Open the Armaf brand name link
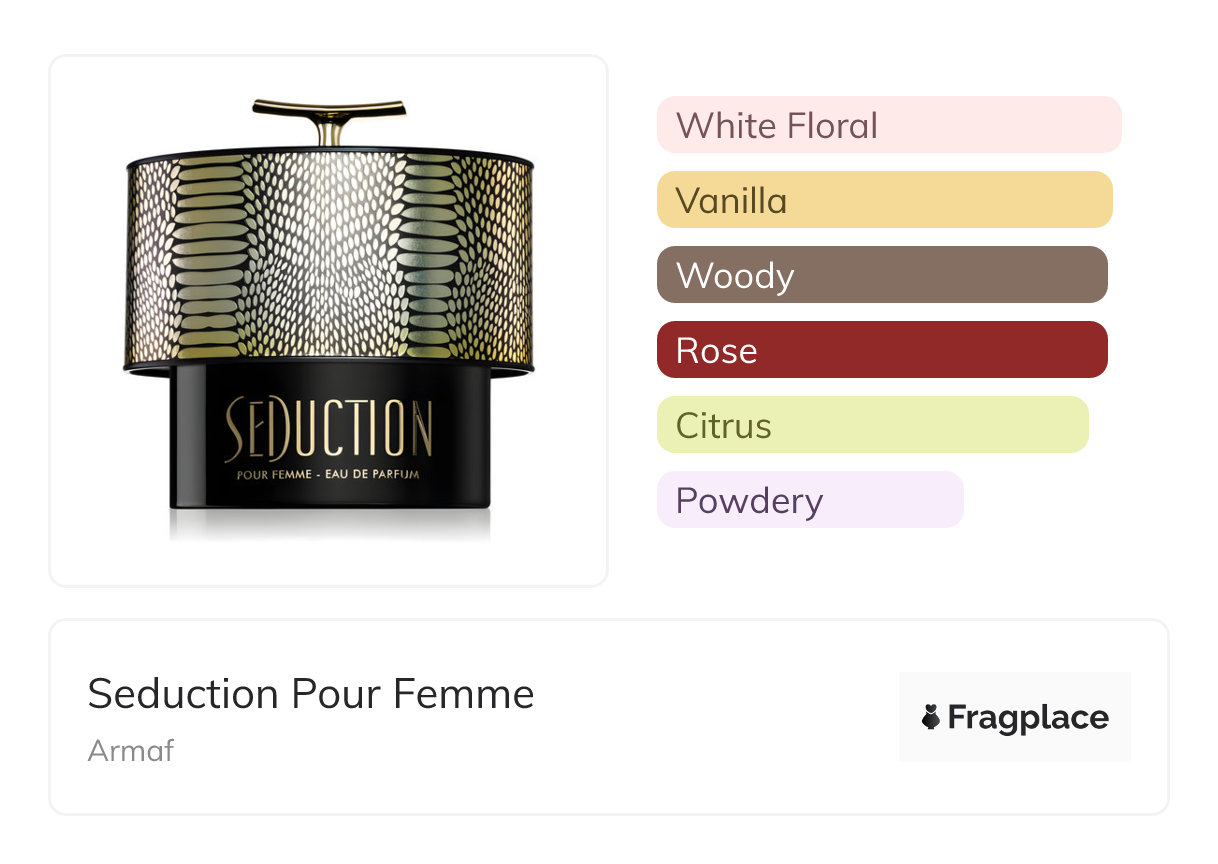Screen dimensions: 1218x864 pyautogui.click(x=131, y=750)
